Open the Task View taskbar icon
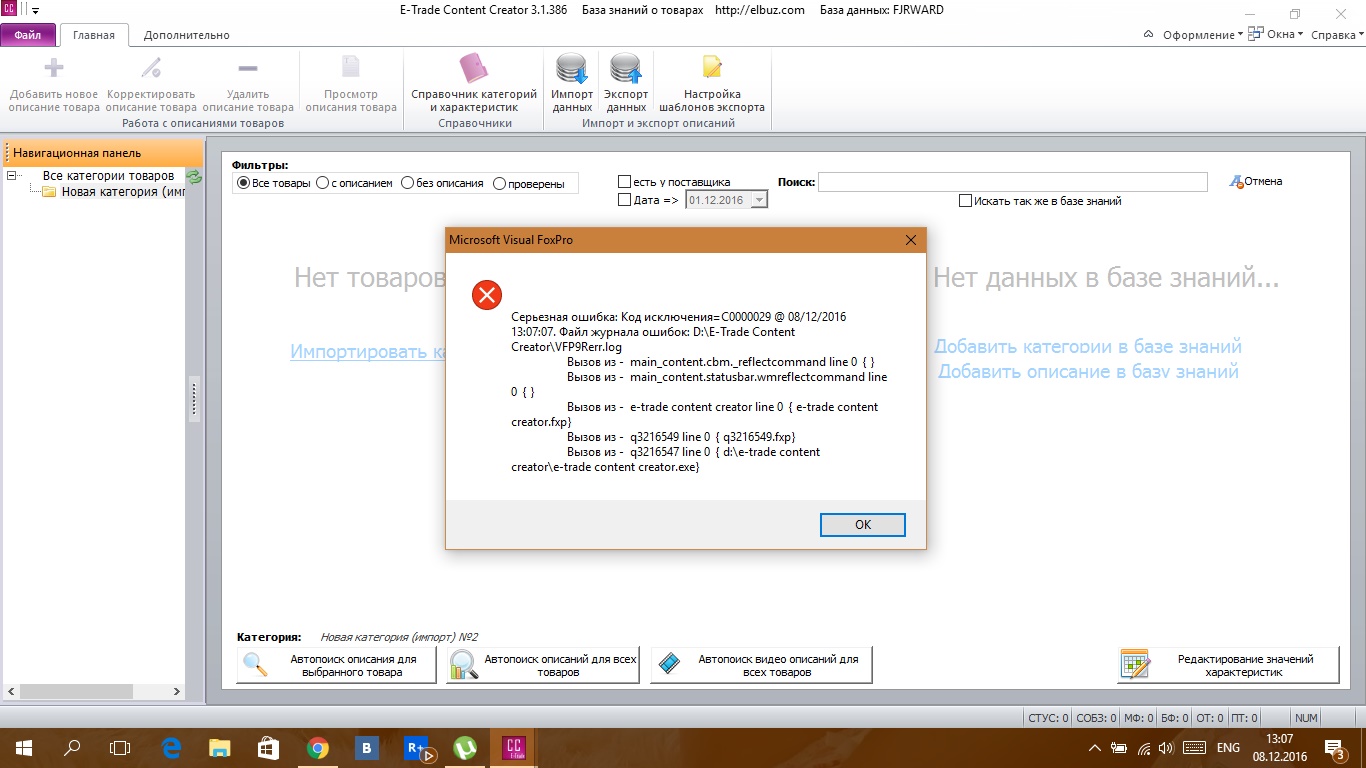This screenshot has height=768, width=1366. [120, 747]
